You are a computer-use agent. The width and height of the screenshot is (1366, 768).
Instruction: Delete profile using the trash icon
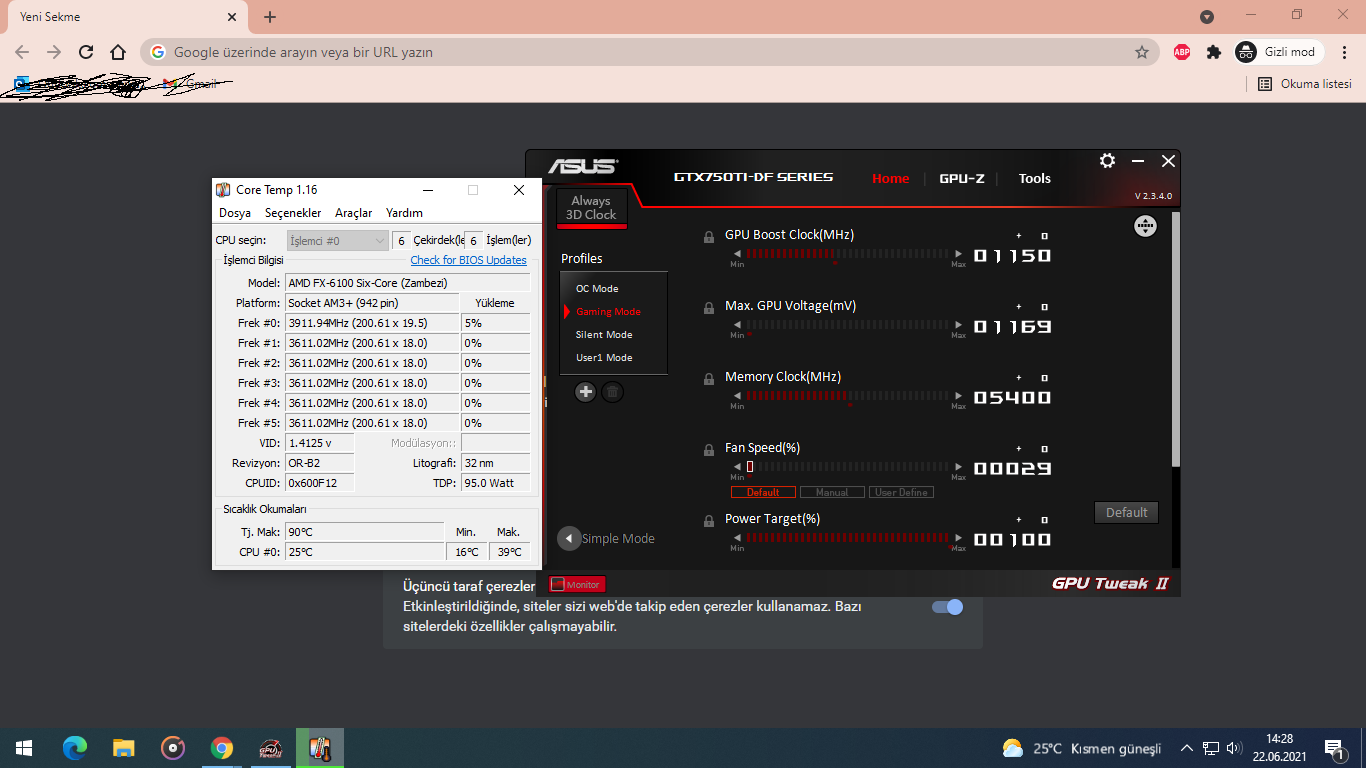coord(613,392)
